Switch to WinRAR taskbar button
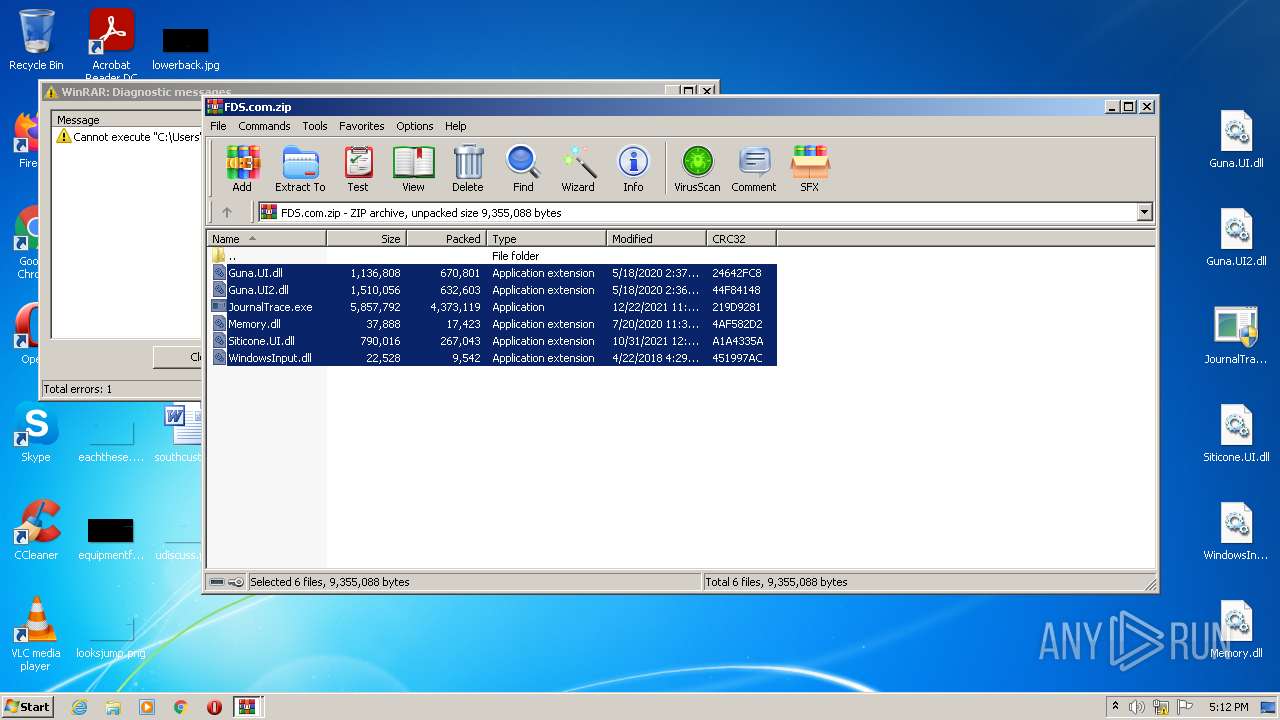 247,707
